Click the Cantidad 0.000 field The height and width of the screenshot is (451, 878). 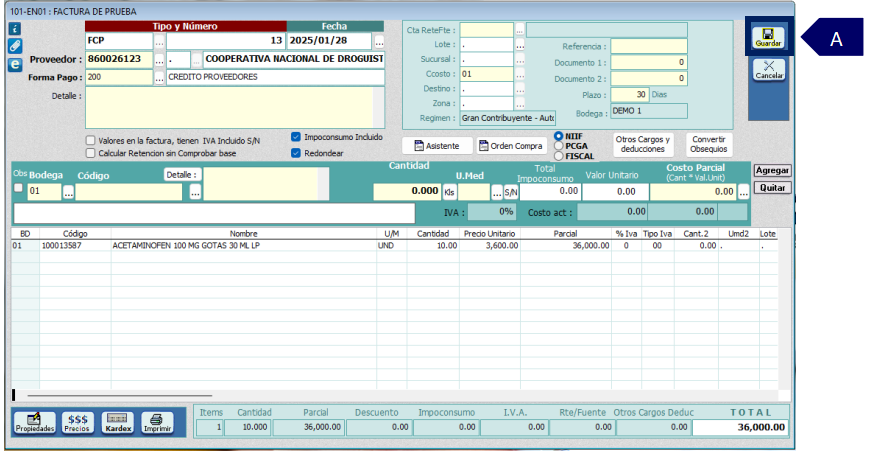[x=407, y=191]
